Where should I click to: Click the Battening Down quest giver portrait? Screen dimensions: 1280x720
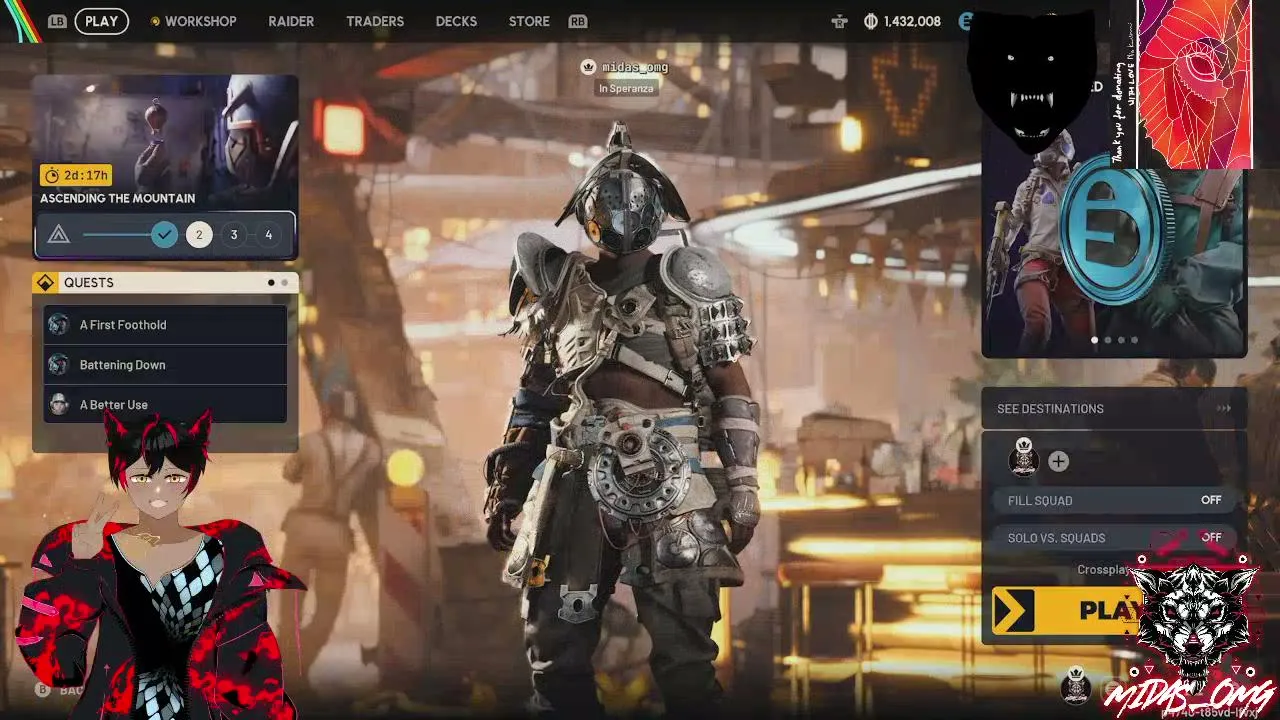tap(59, 365)
